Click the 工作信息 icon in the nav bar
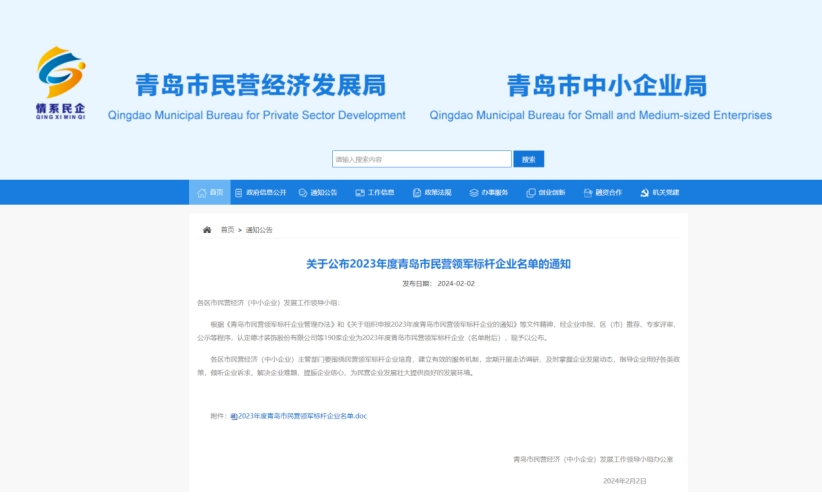Screen dimensions: 822x496 (x=360, y=193)
